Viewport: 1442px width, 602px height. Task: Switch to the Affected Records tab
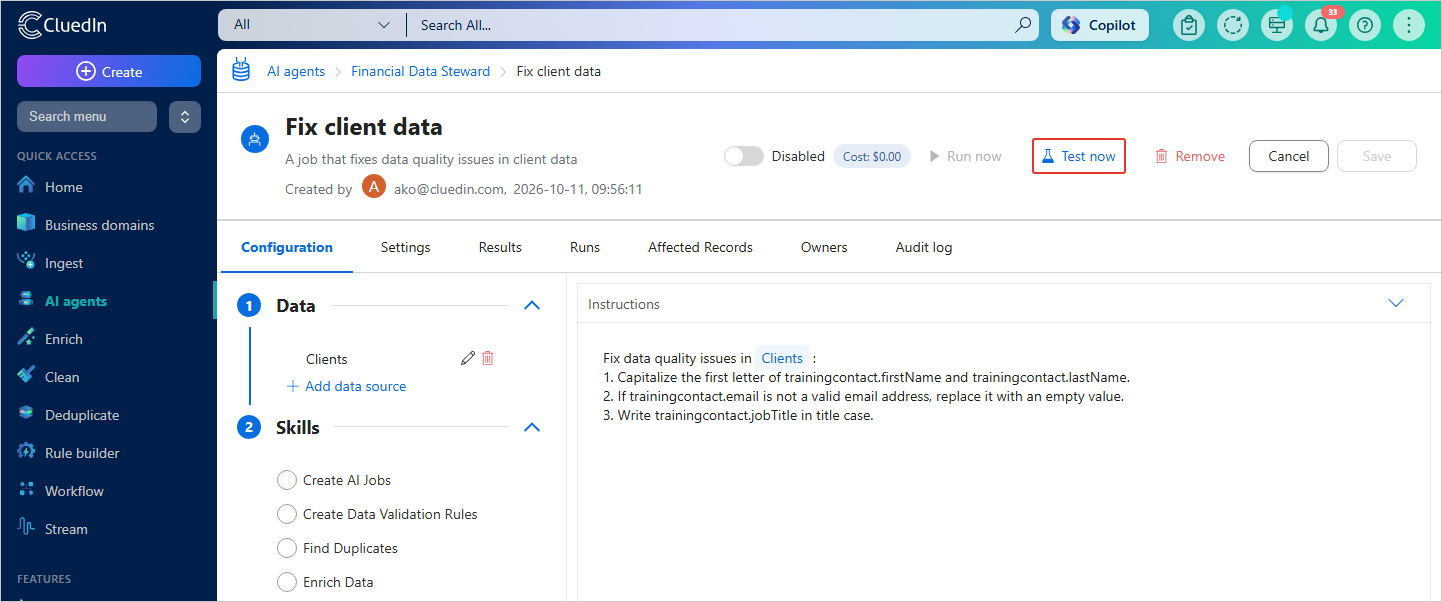pyautogui.click(x=700, y=247)
